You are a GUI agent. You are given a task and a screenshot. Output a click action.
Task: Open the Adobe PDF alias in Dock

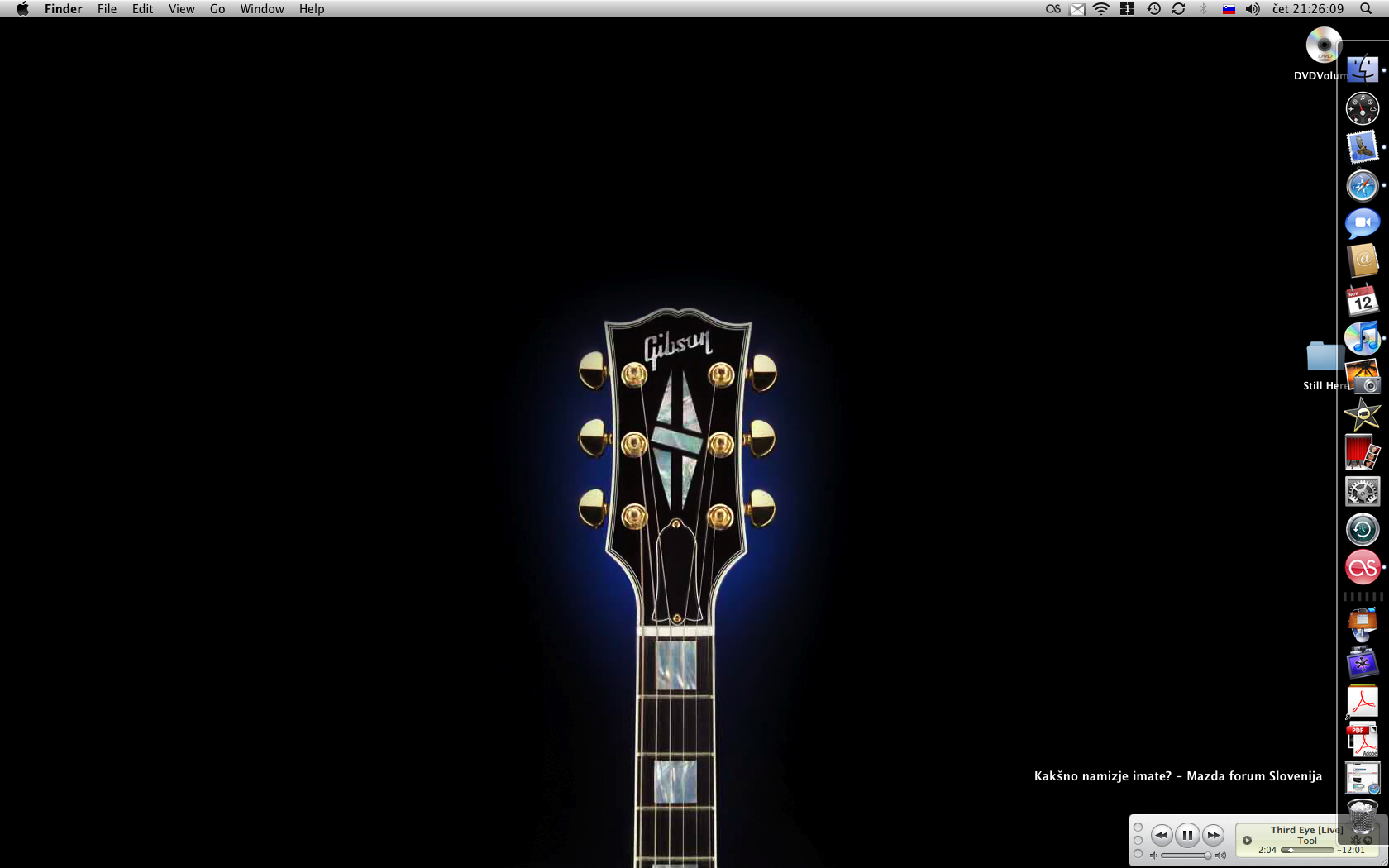1363,702
